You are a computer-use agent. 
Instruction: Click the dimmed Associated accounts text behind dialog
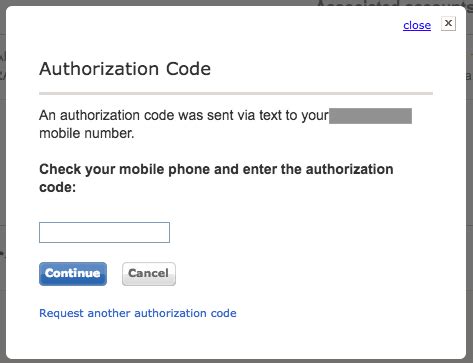coord(394,3)
